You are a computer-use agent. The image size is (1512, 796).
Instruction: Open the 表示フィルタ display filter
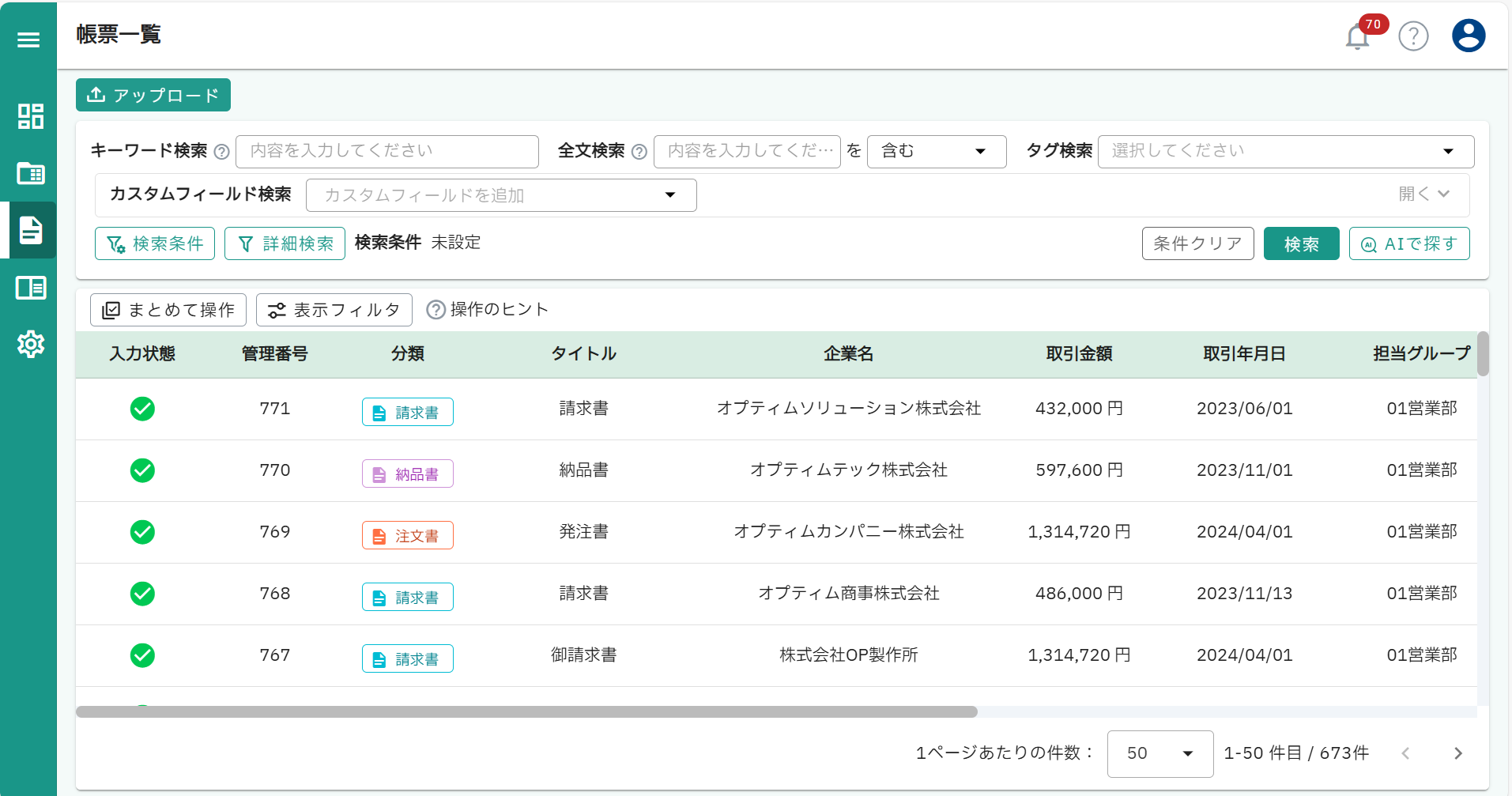334,309
